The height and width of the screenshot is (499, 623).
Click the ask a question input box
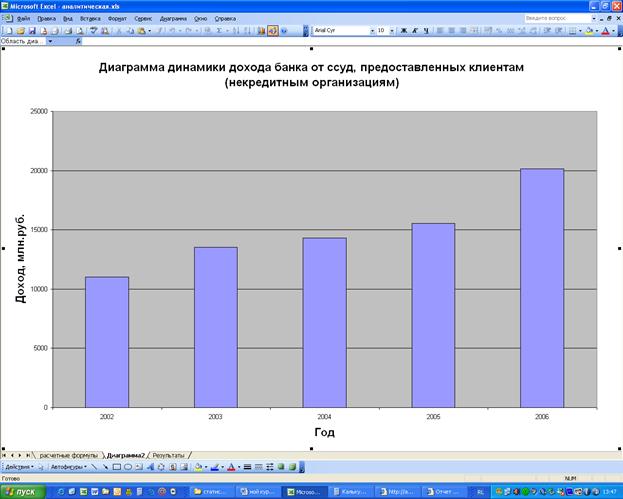(x=557, y=18)
